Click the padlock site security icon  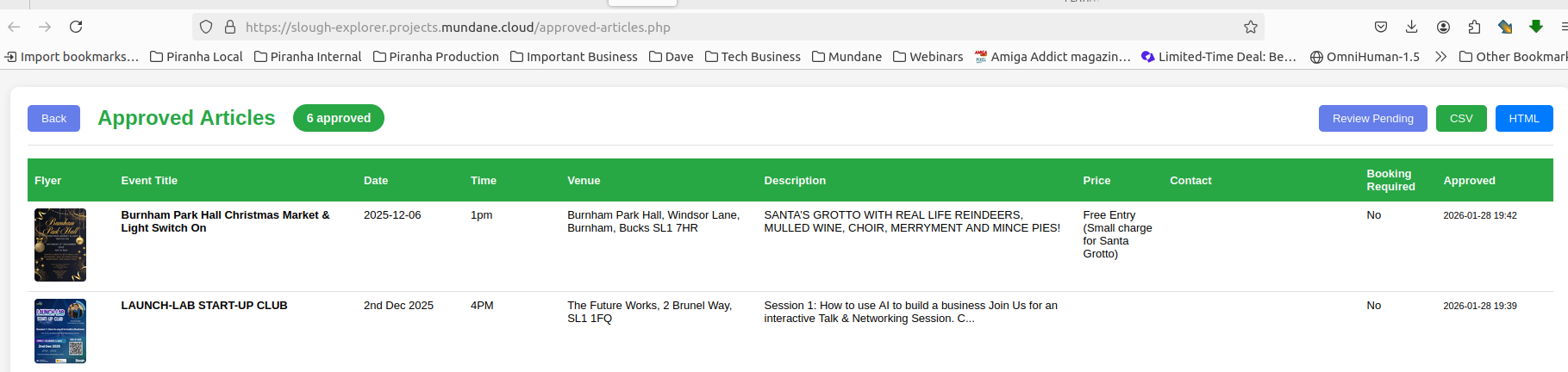(x=230, y=27)
